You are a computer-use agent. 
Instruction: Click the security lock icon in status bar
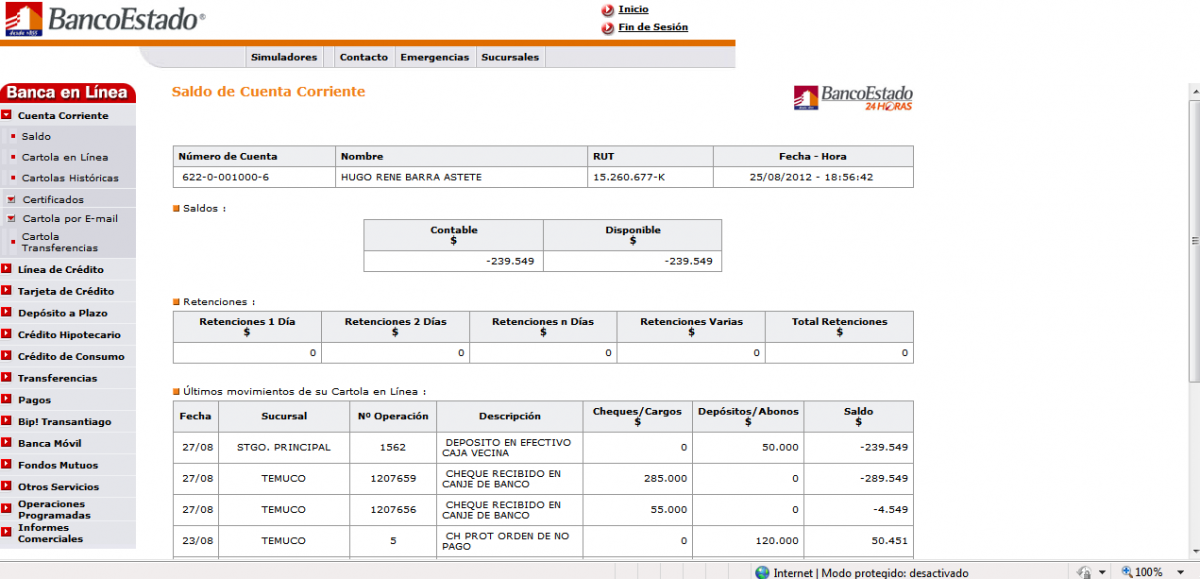click(x=1083, y=572)
